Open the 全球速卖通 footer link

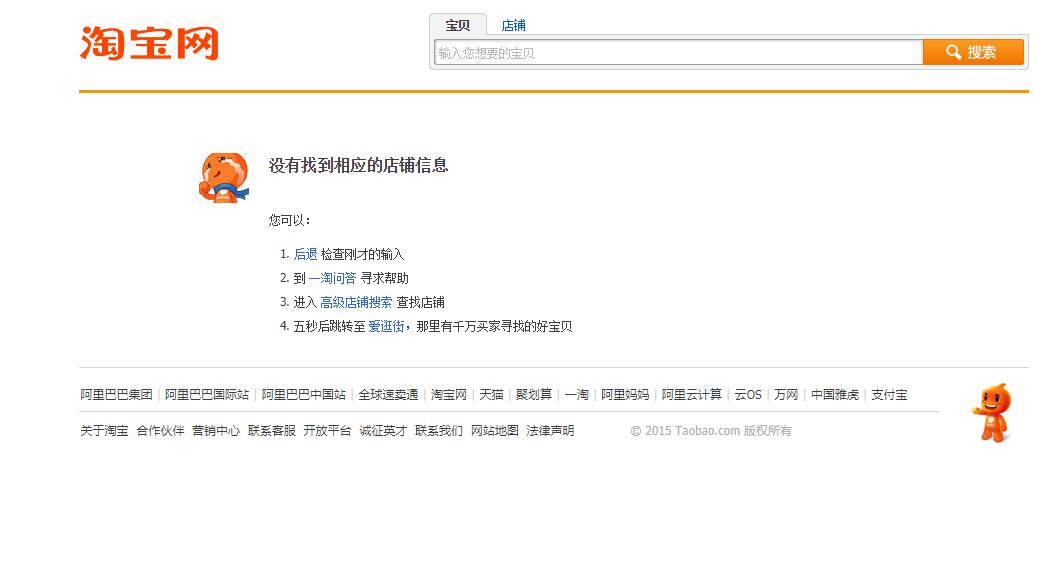tap(388, 395)
